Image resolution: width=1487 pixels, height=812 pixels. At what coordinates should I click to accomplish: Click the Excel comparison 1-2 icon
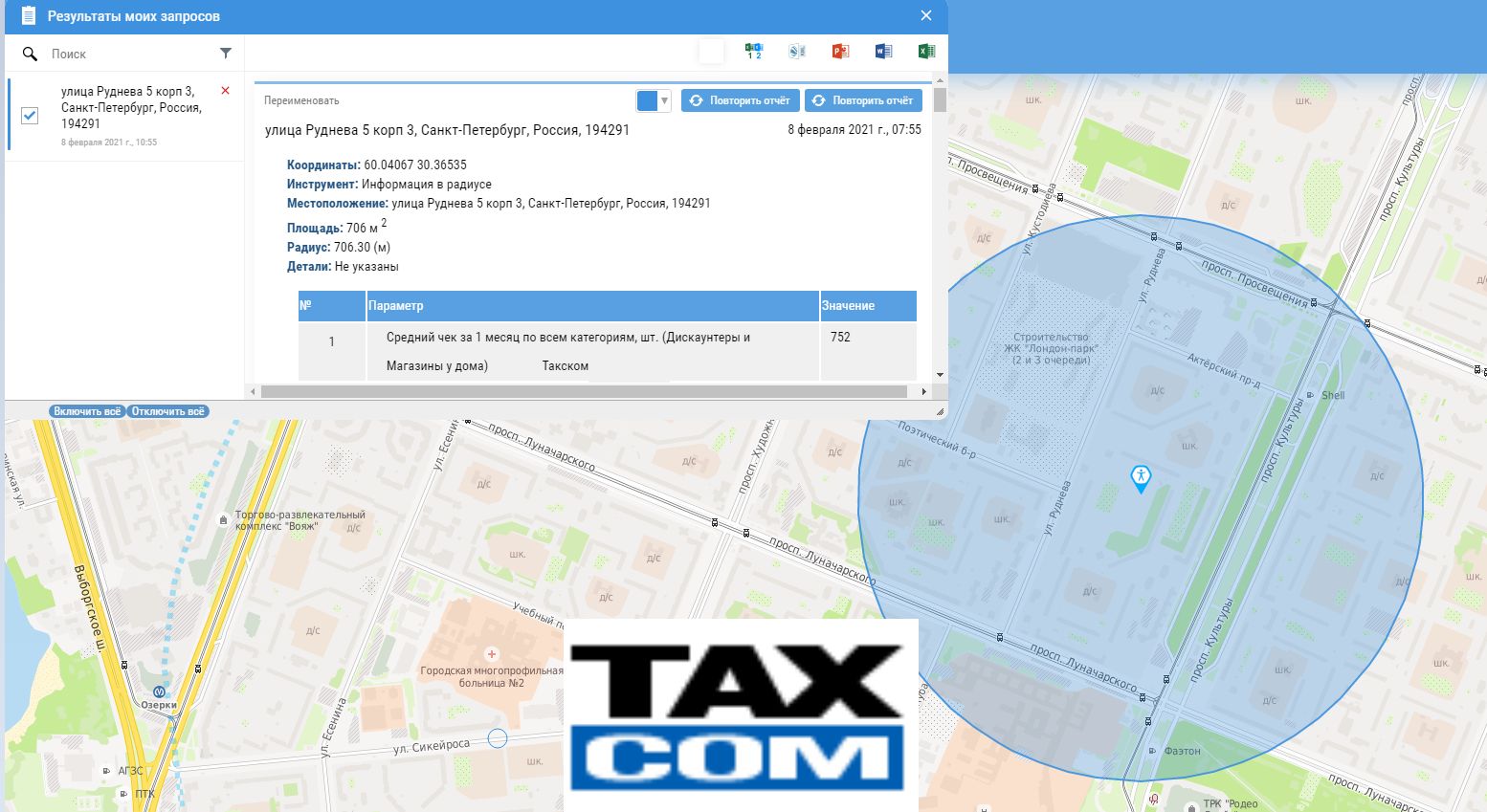[754, 52]
